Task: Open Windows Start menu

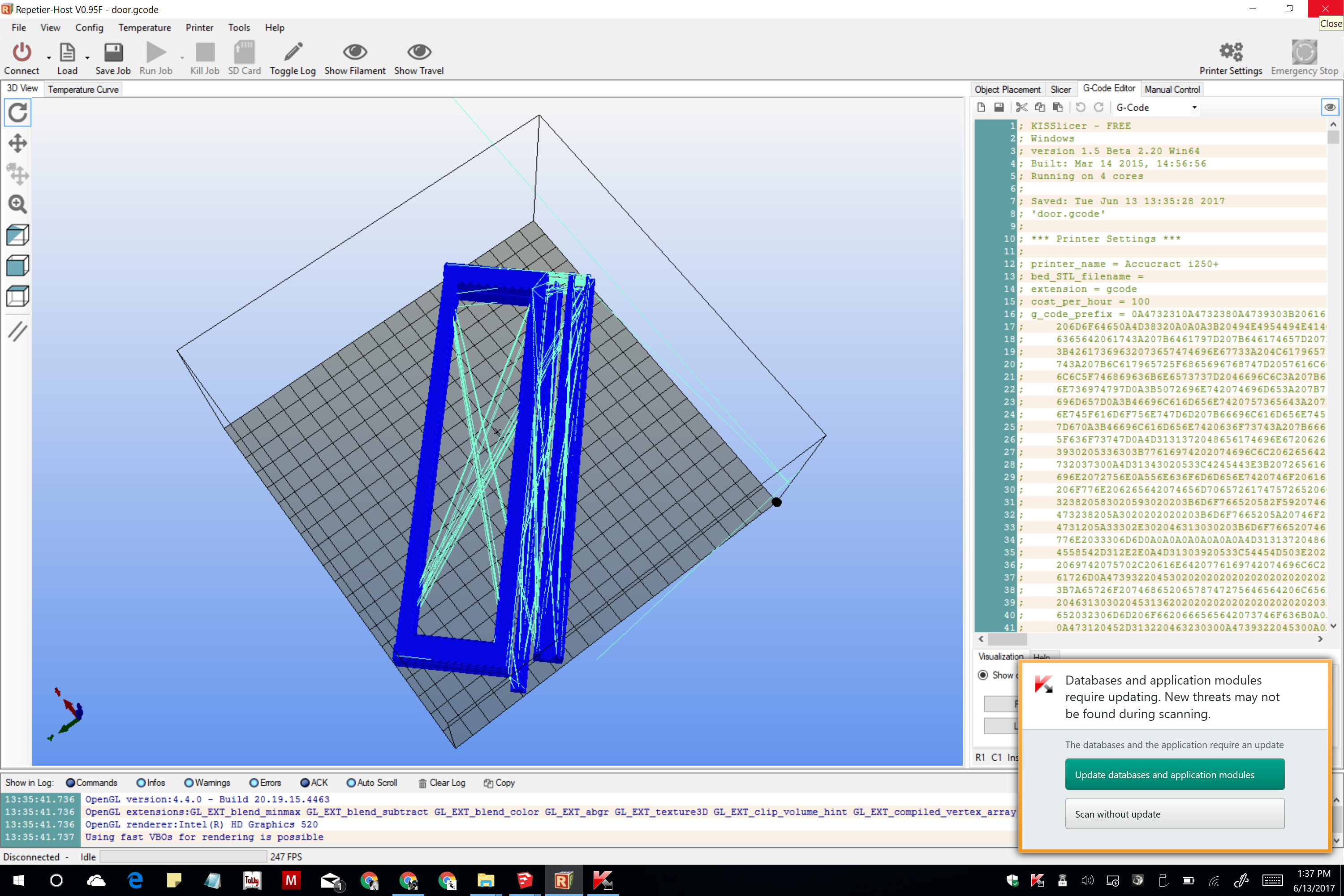Action: click(x=18, y=881)
